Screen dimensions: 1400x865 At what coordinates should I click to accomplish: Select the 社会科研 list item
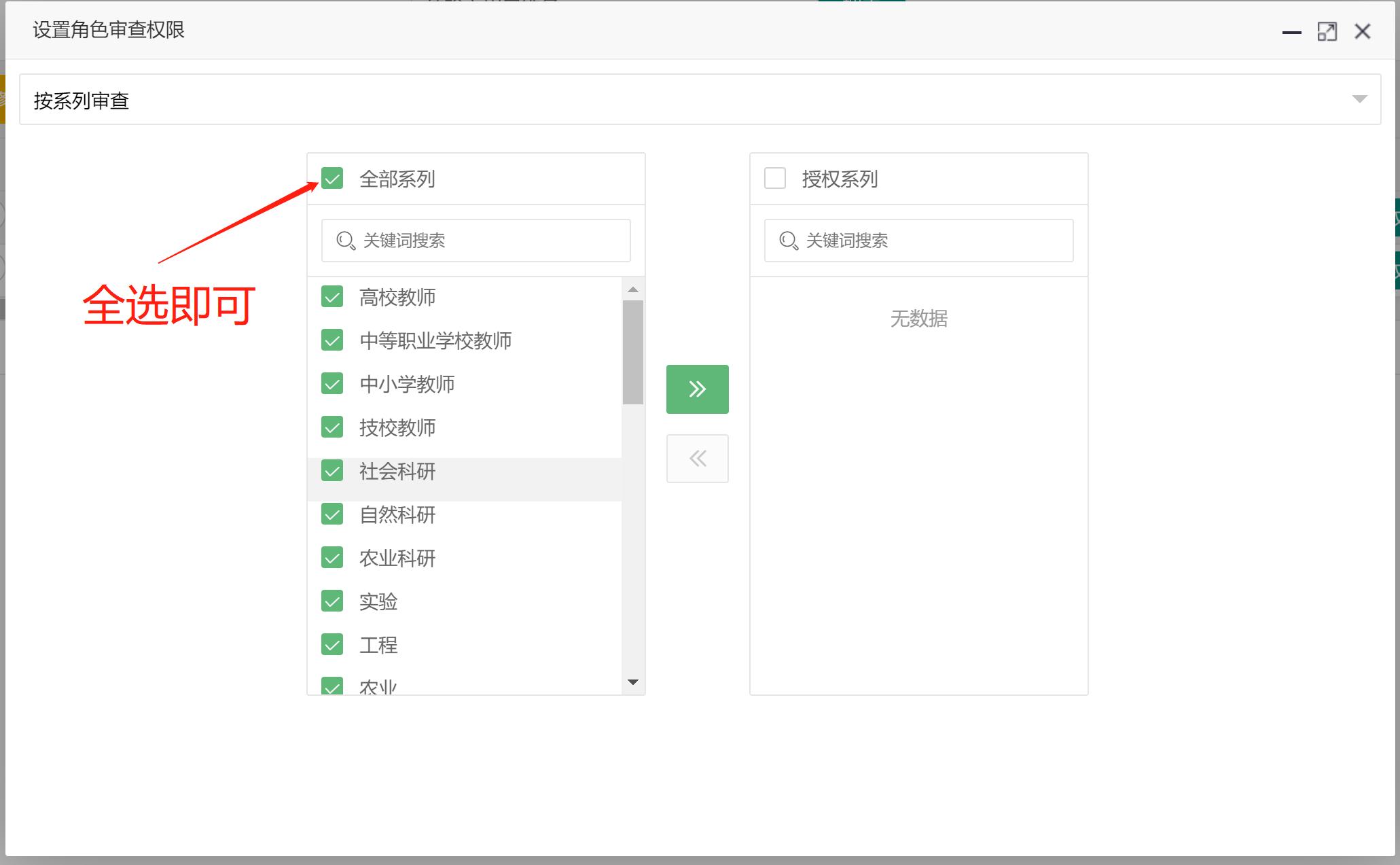point(398,472)
